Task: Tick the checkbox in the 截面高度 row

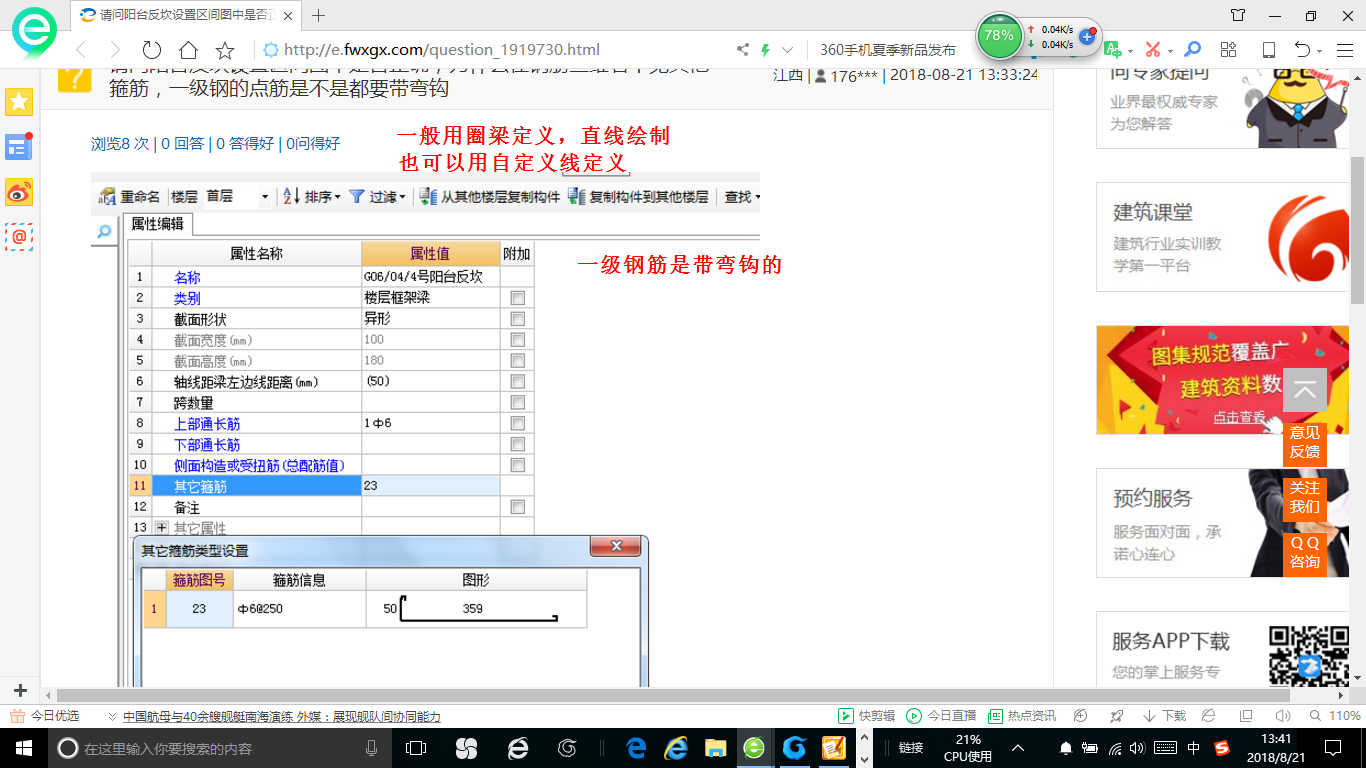Action: [x=517, y=361]
